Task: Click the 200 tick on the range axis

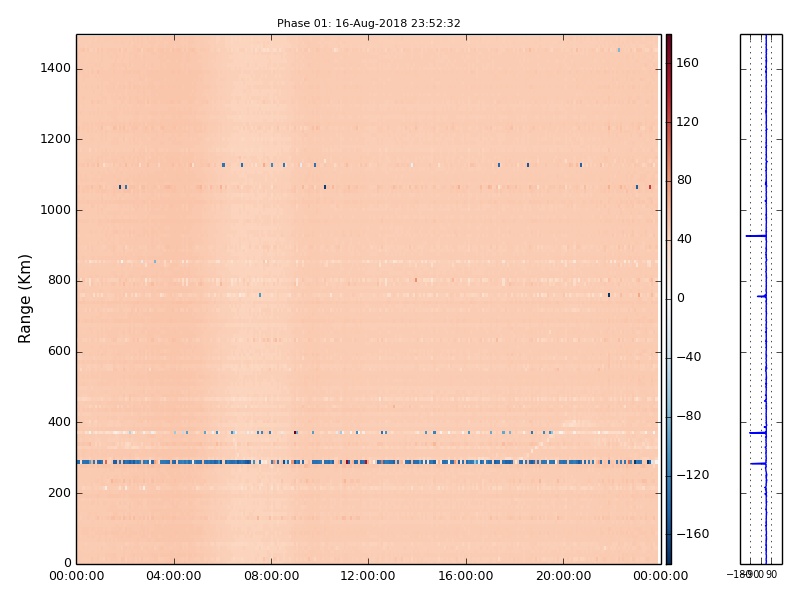Action: pos(59,493)
